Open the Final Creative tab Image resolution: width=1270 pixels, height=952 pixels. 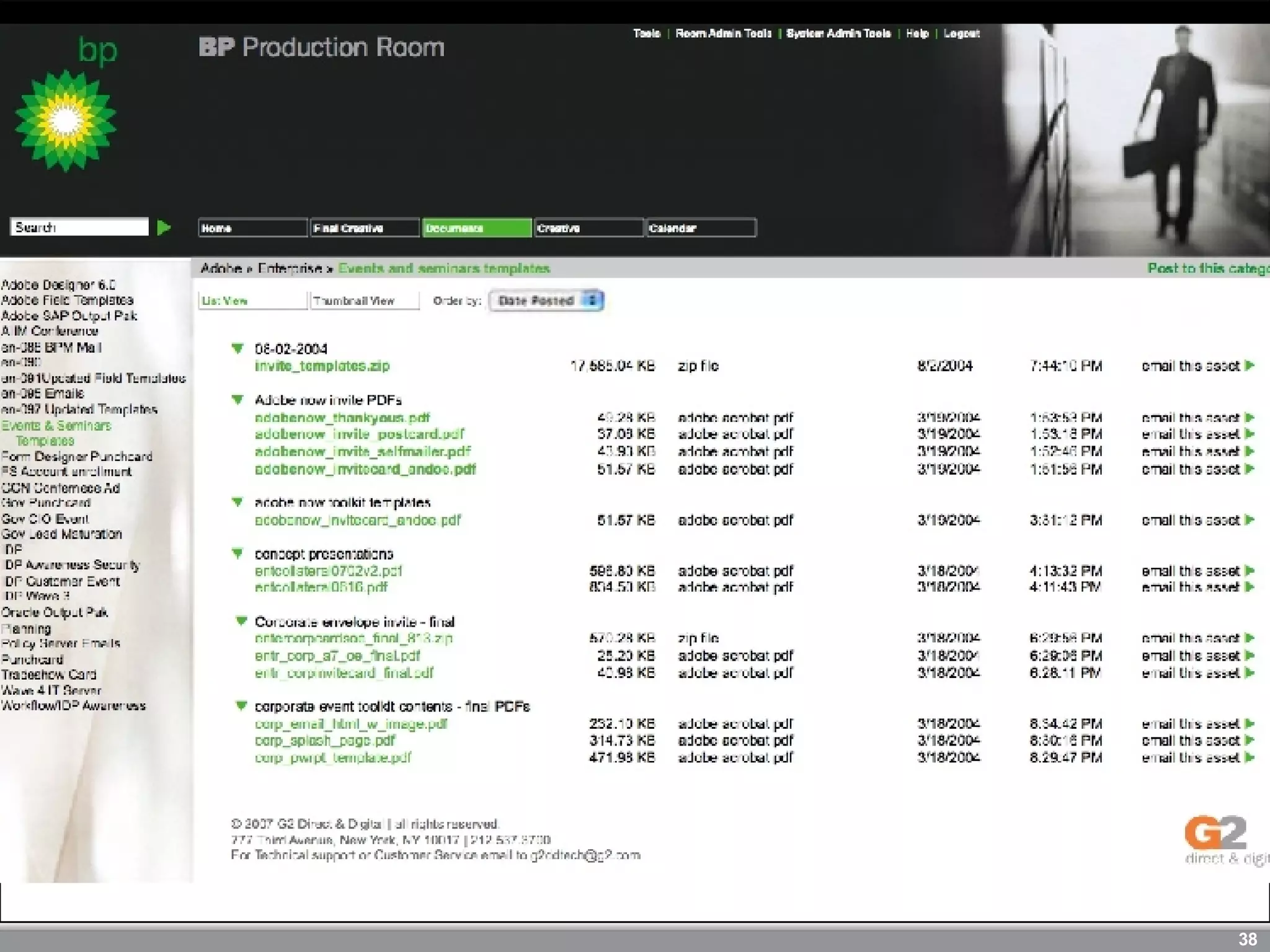point(364,228)
